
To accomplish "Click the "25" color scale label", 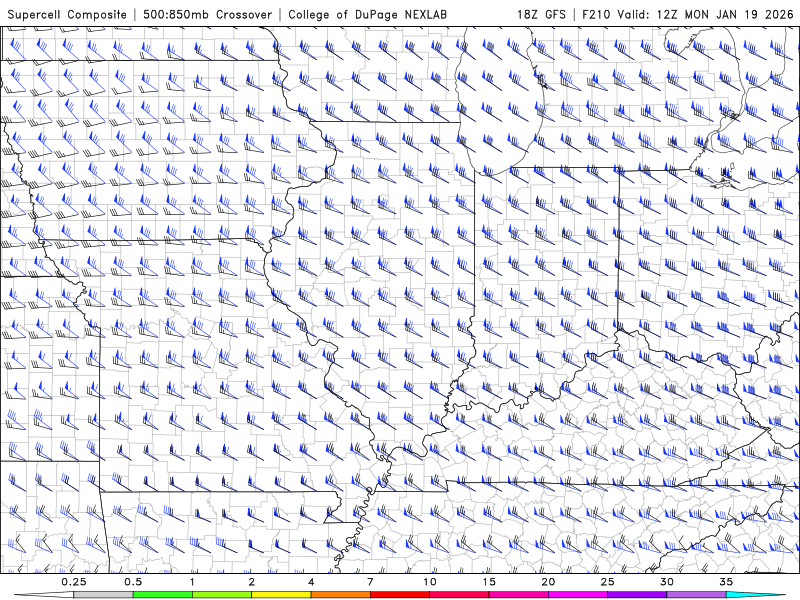I will point(608,582).
